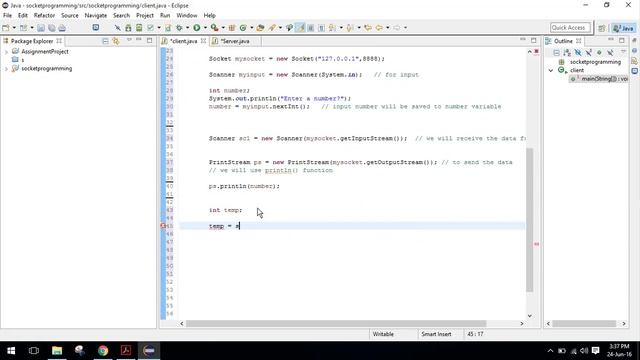Open the Package Explorer view menu
This screenshot has height=360, width=640.
point(129,40)
